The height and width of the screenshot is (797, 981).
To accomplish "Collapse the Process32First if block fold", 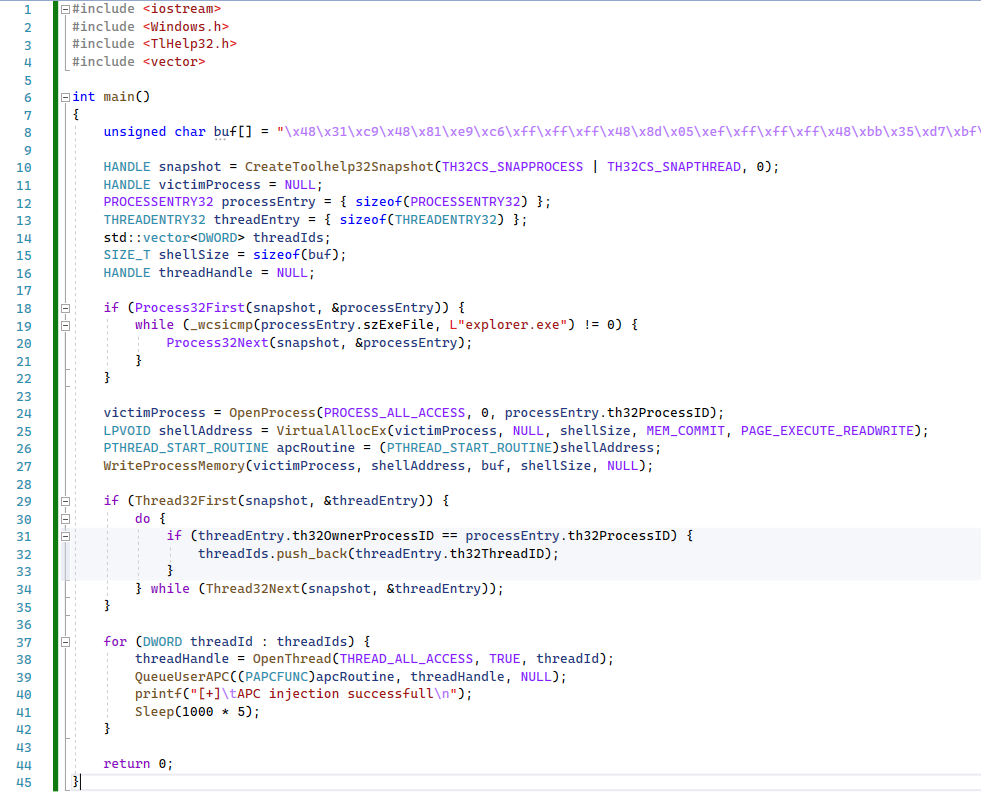I will click(65, 308).
